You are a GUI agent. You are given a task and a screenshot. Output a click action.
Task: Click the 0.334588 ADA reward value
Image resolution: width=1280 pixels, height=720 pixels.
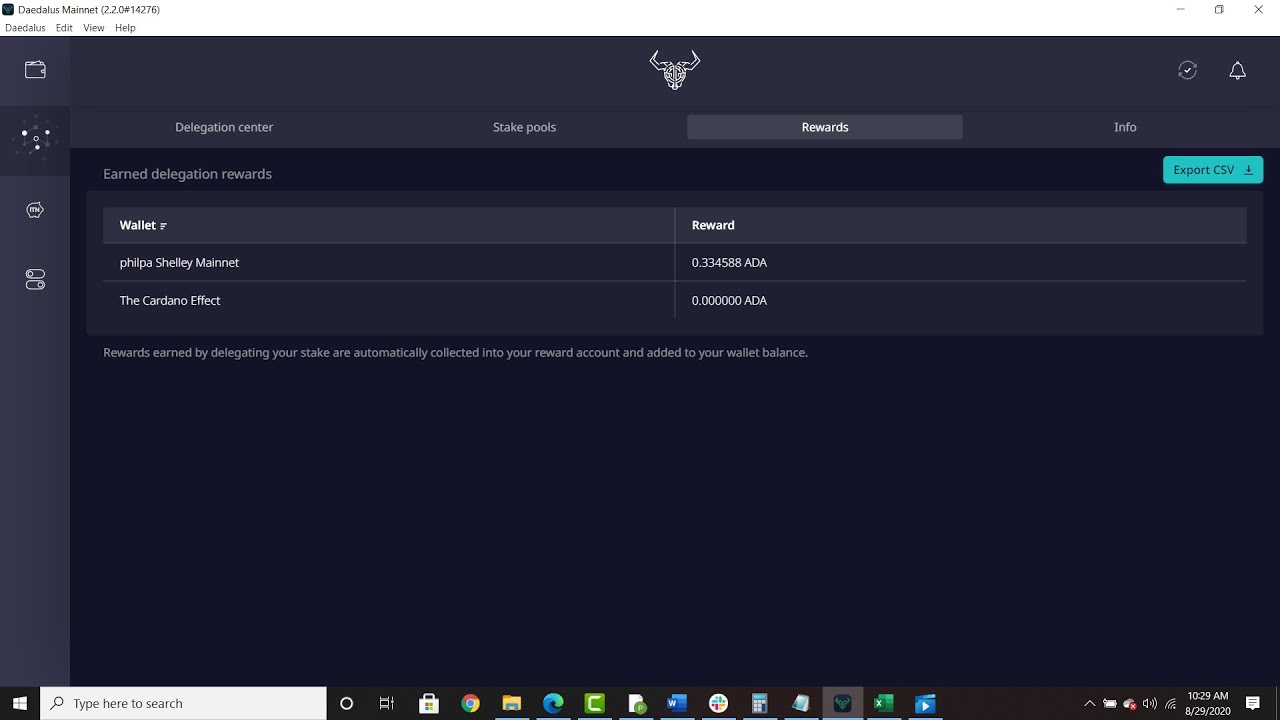tap(729, 262)
